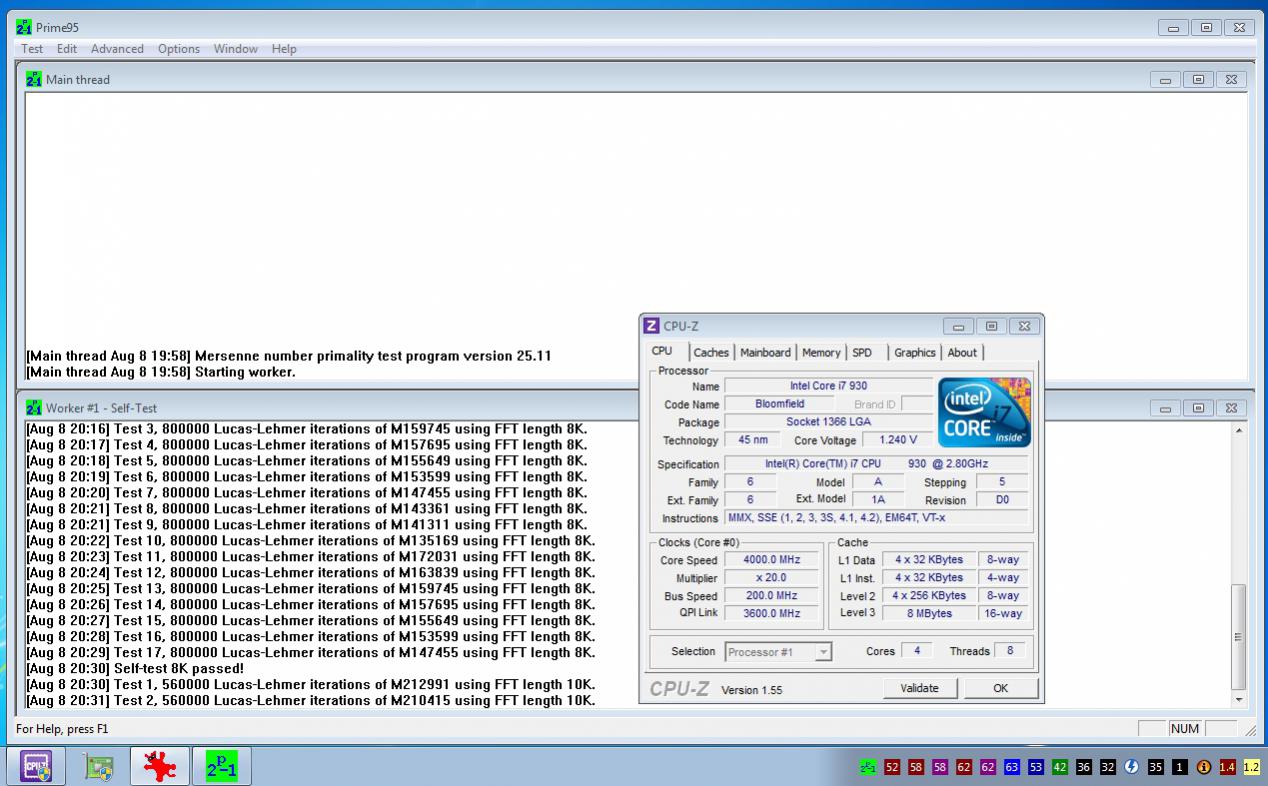Click the dark red tray icon showing 62
1268x786 pixels.
pyautogui.click(x=964, y=767)
